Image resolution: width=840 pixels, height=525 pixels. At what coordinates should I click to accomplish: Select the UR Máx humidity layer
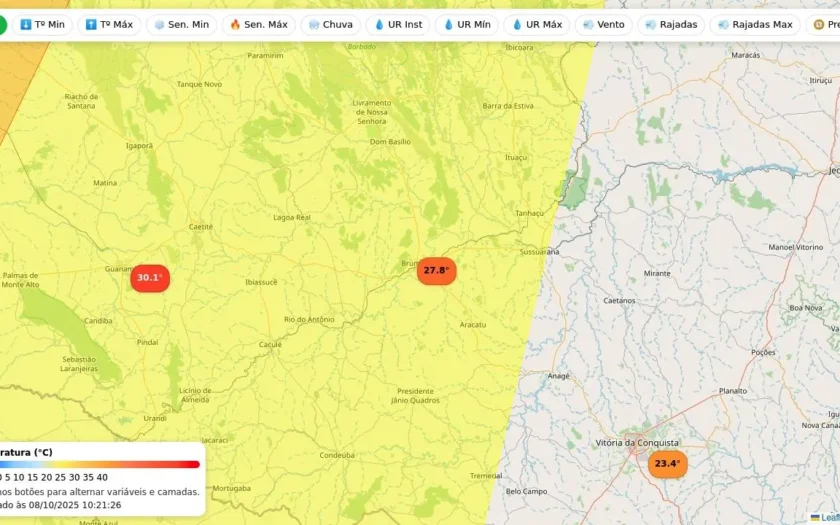(536, 25)
